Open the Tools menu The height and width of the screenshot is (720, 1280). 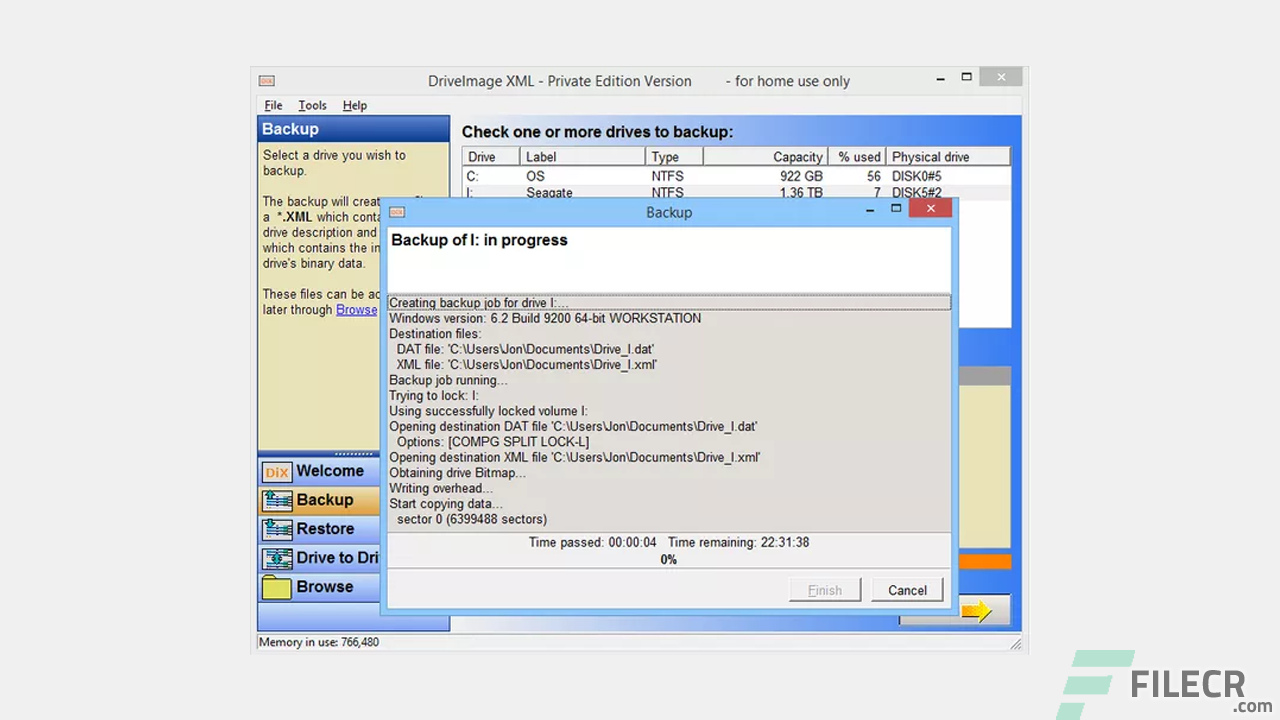point(312,105)
